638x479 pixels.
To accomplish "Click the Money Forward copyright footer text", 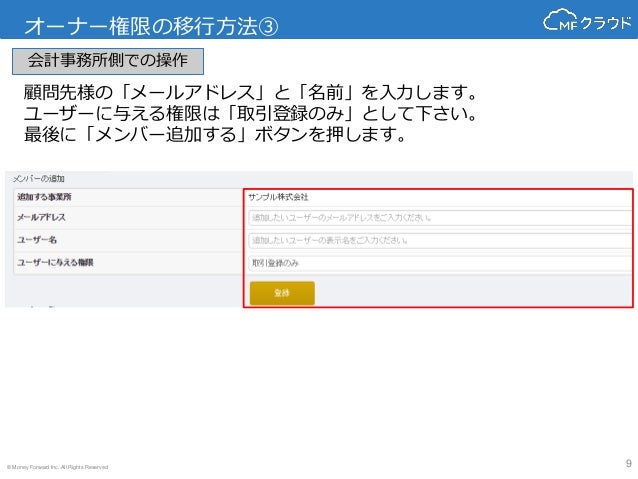I will (57, 467).
